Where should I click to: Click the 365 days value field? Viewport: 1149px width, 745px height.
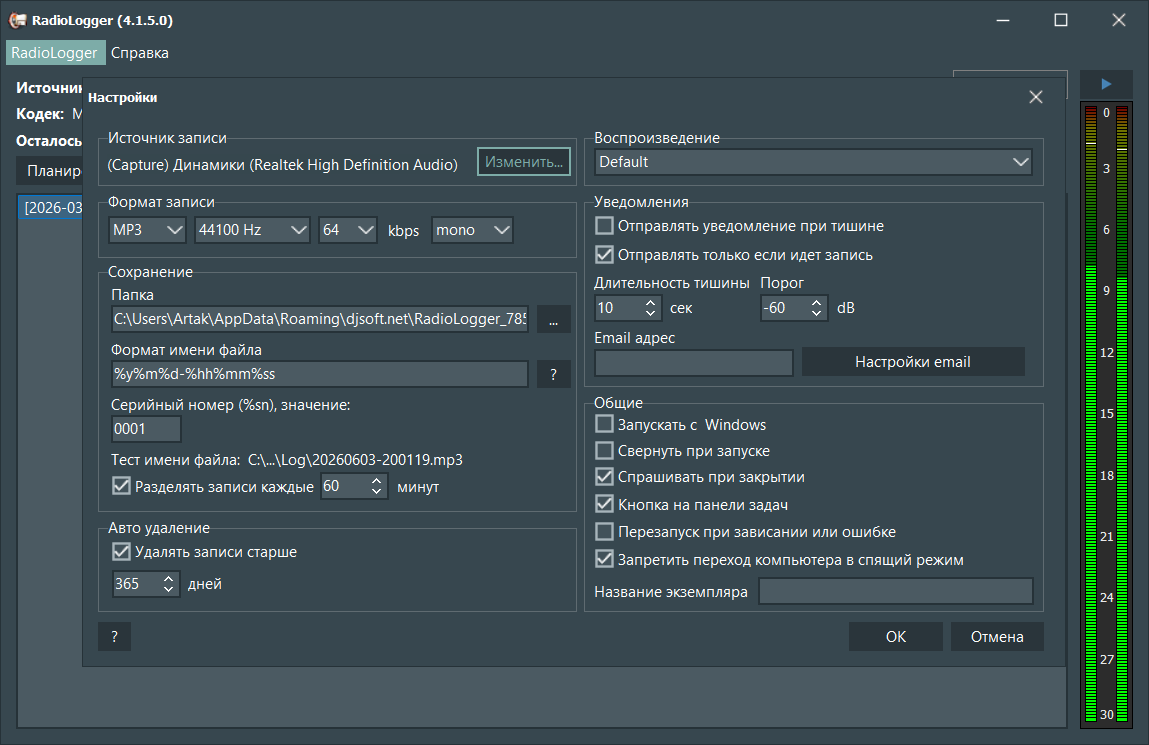coord(137,584)
